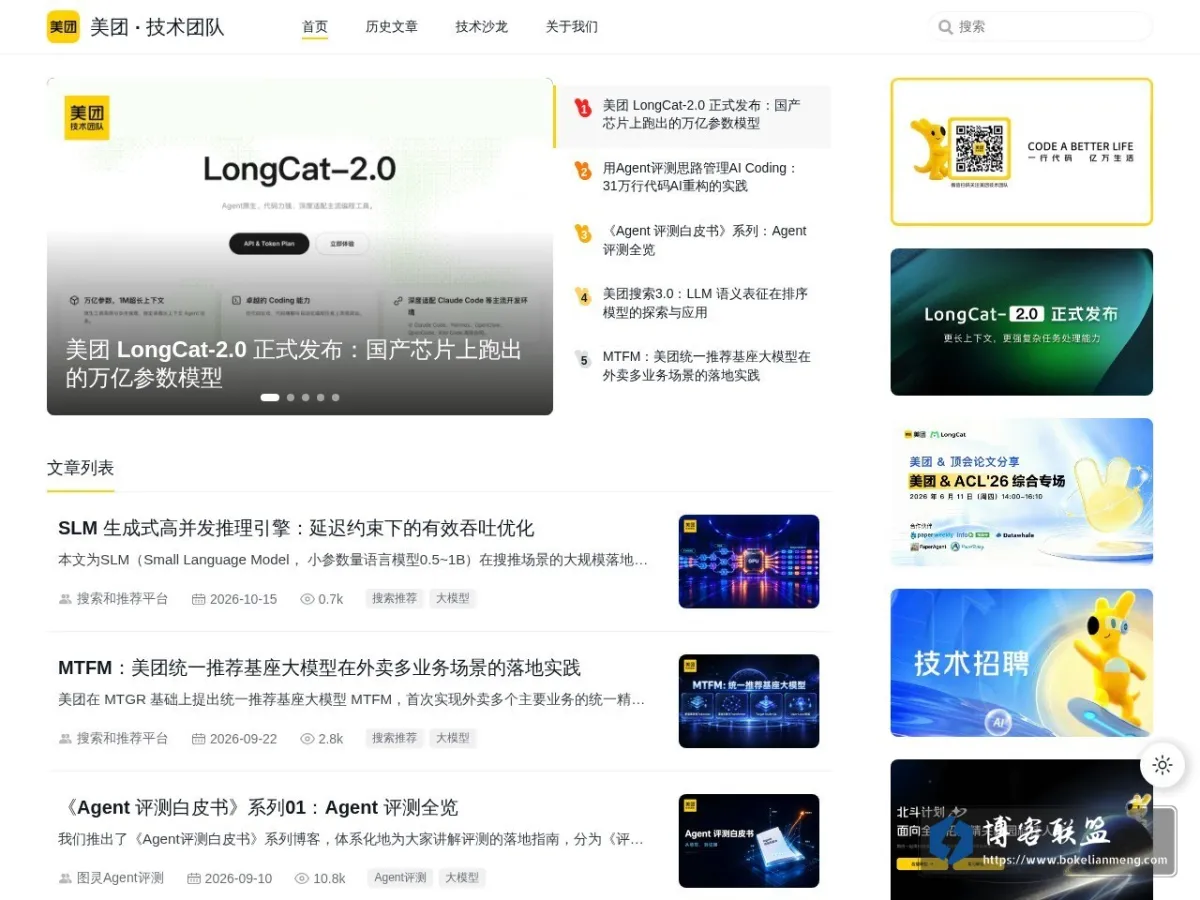Select third carousel slide dot
The height and width of the screenshot is (900, 1200).
[306, 397]
